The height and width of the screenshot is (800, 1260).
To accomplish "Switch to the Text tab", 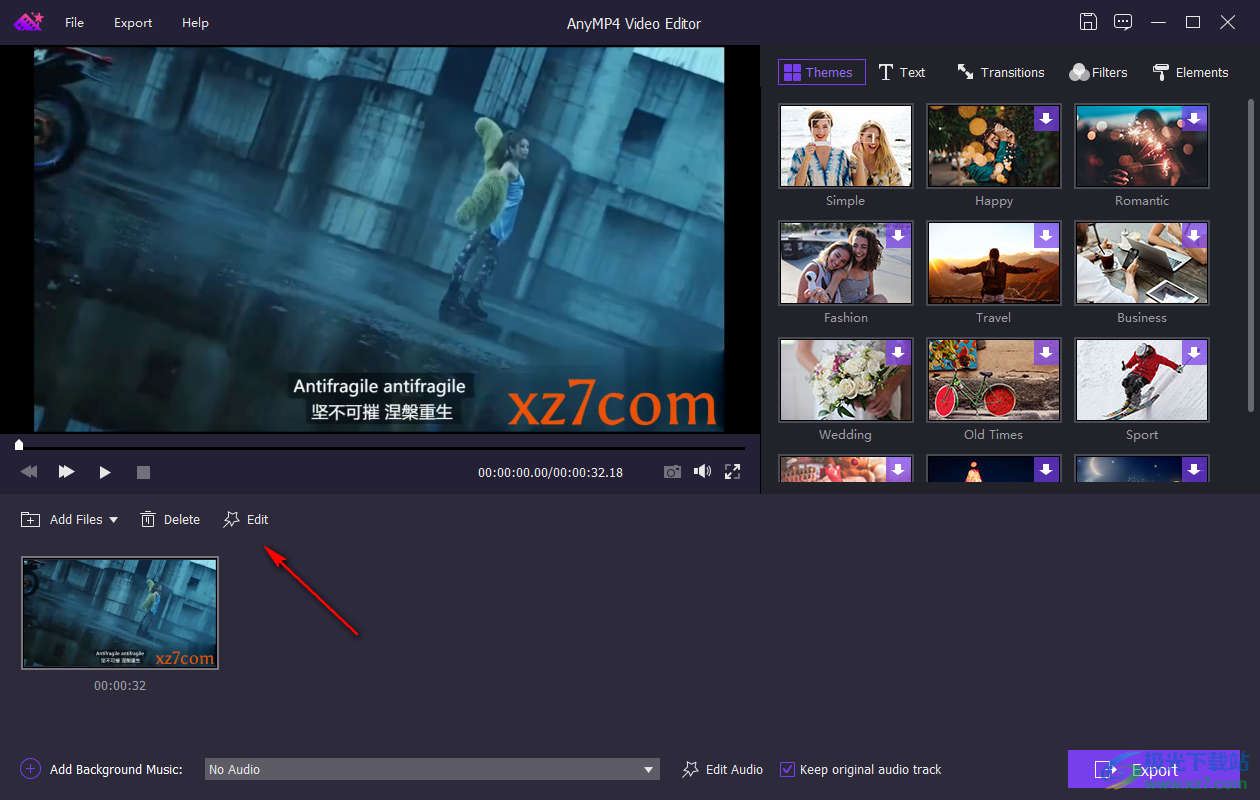I will pyautogui.click(x=902, y=72).
